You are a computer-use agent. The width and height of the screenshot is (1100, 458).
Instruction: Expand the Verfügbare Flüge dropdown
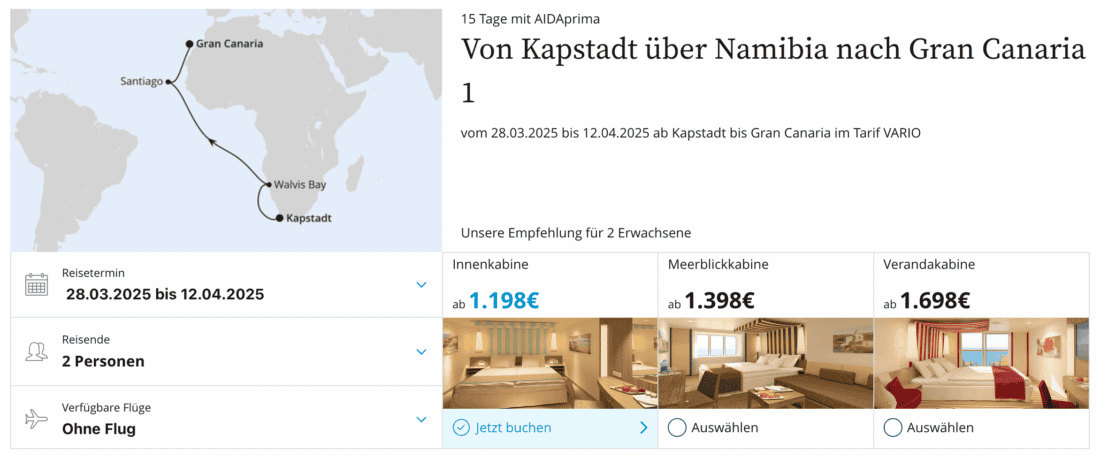tap(421, 419)
